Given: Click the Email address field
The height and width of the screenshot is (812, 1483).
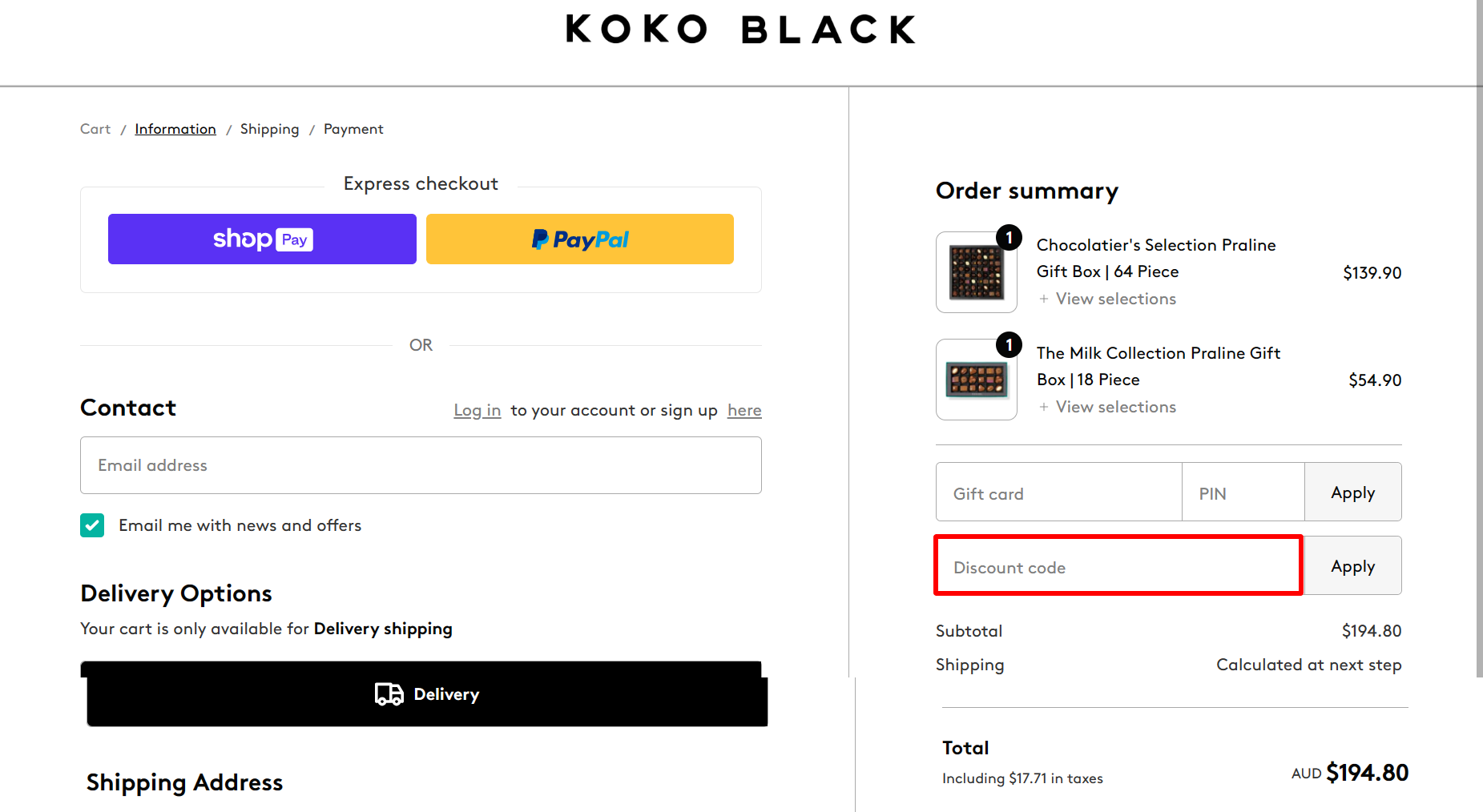Looking at the screenshot, I should tap(420, 465).
